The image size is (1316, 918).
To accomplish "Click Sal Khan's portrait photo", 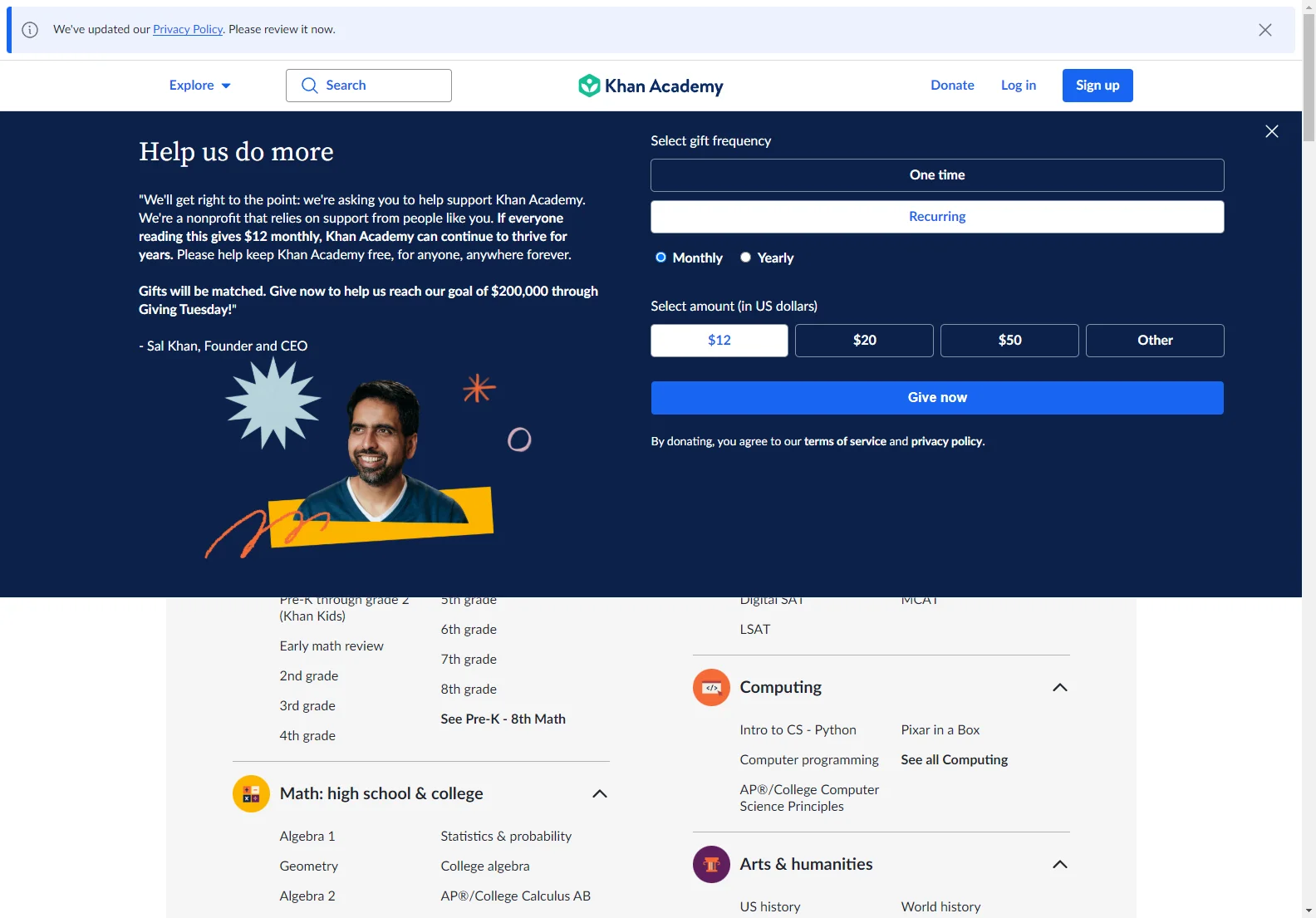I will (384, 453).
